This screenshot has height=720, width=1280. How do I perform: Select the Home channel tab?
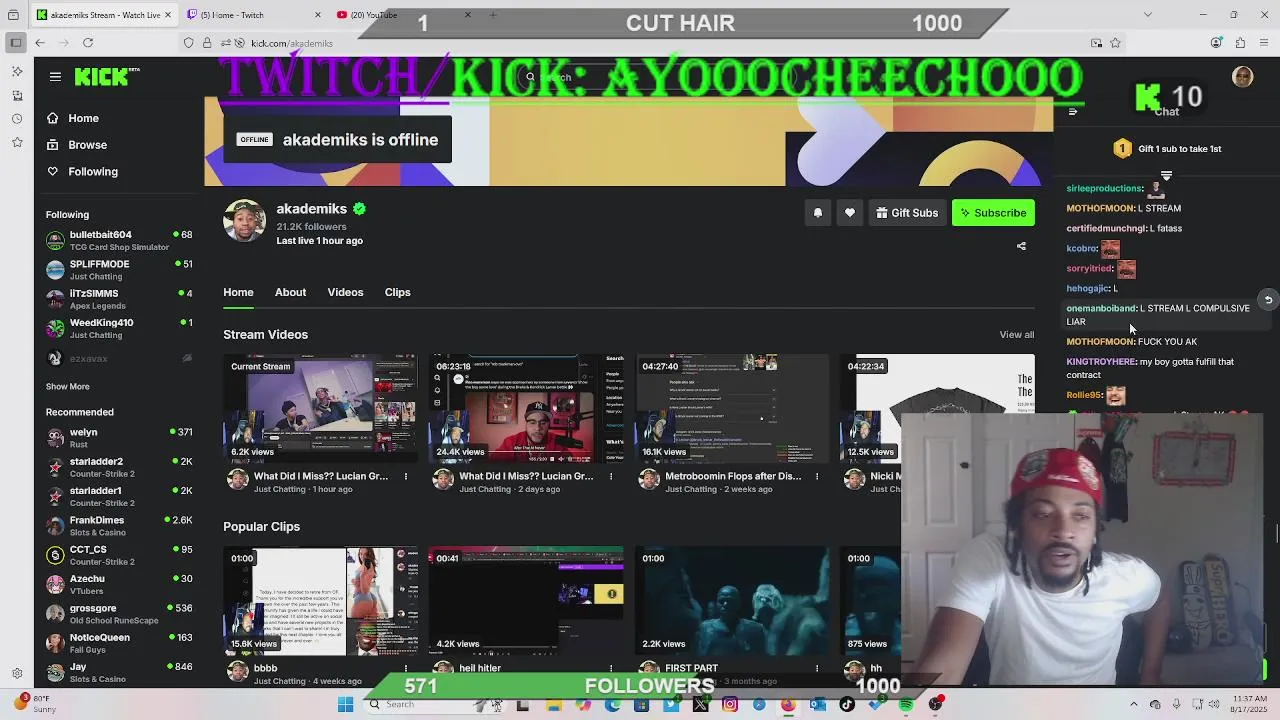238,292
